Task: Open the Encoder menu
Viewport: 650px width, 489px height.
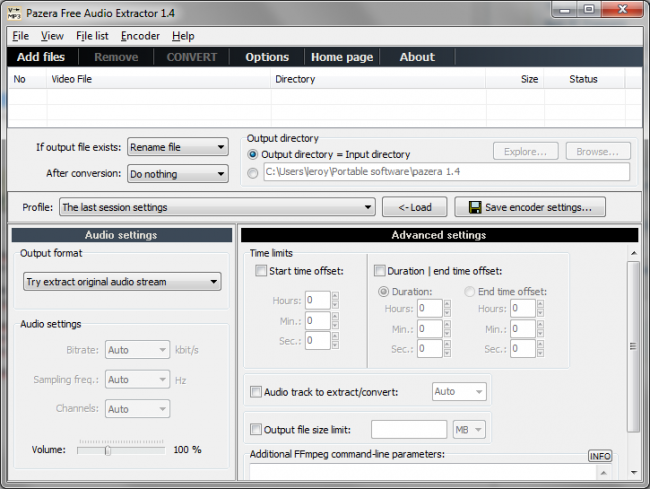Action: [140, 36]
